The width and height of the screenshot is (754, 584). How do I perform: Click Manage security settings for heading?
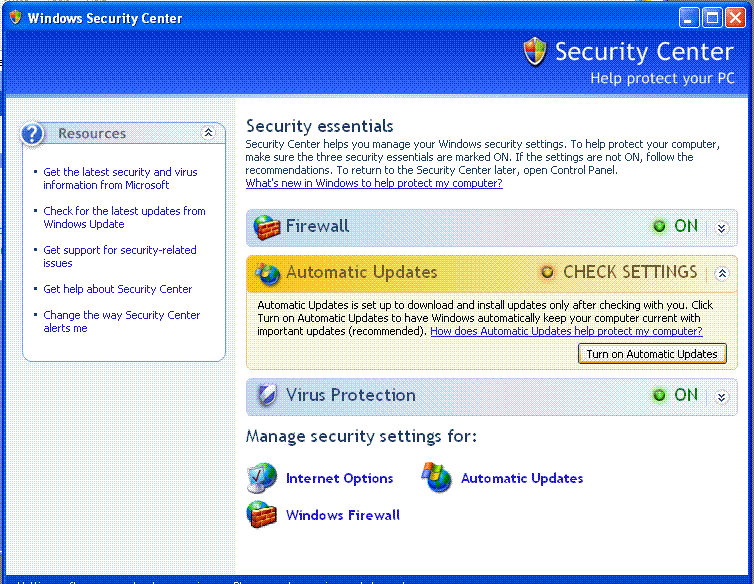[361, 436]
